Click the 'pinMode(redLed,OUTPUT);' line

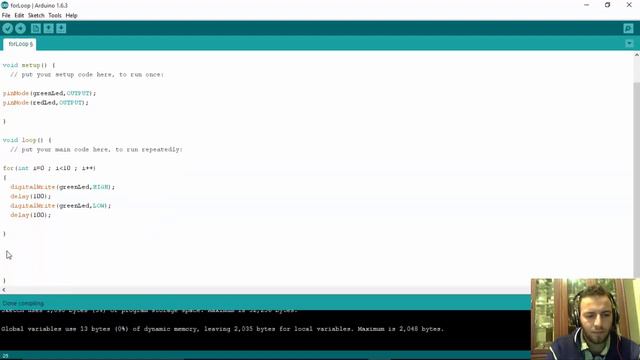click(x=45, y=103)
